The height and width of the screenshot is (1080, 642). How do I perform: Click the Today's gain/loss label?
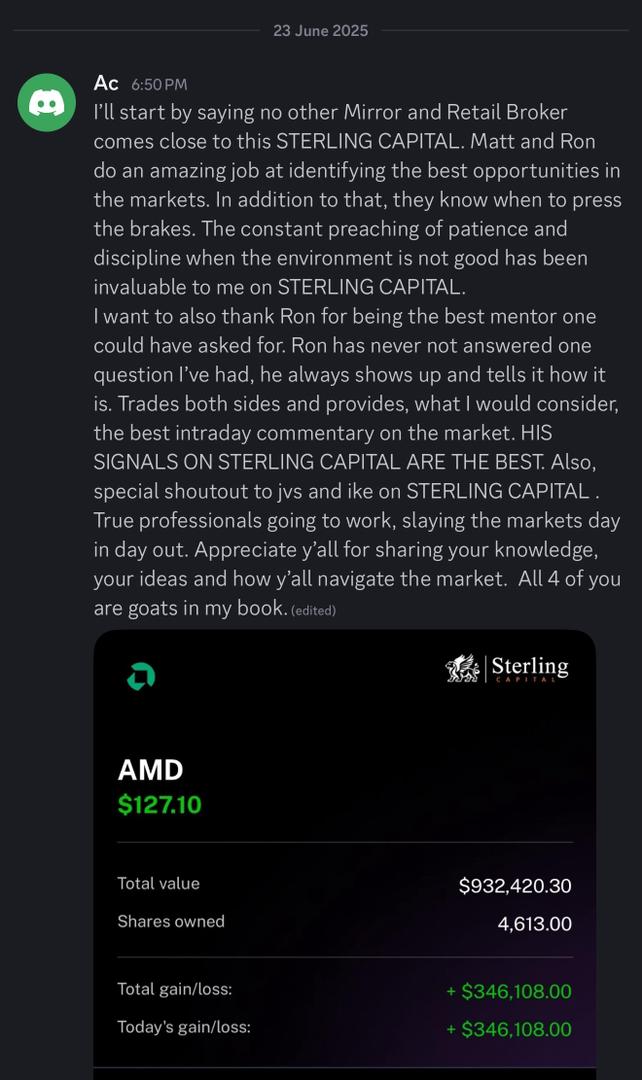click(184, 1027)
